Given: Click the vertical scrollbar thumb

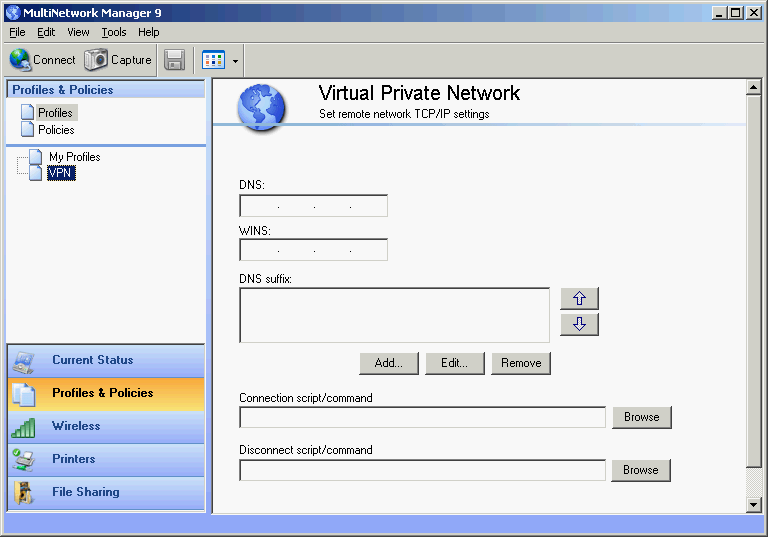Looking at the screenshot, I should (753, 281).
